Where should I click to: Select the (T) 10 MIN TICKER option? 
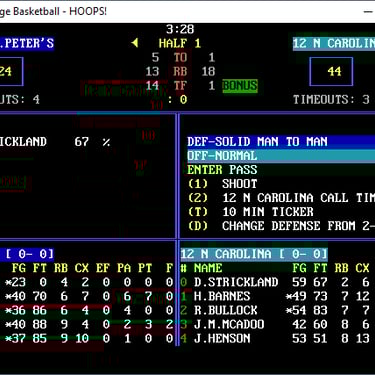(250, 212)
